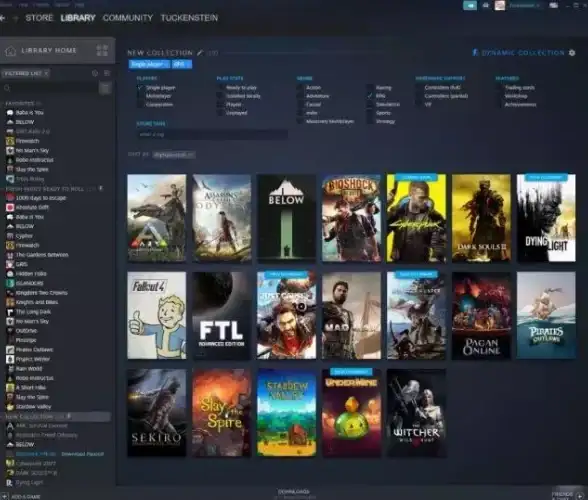Check the Trading cards feature checkbox
The image size is (588, 500).
point(499,88)
